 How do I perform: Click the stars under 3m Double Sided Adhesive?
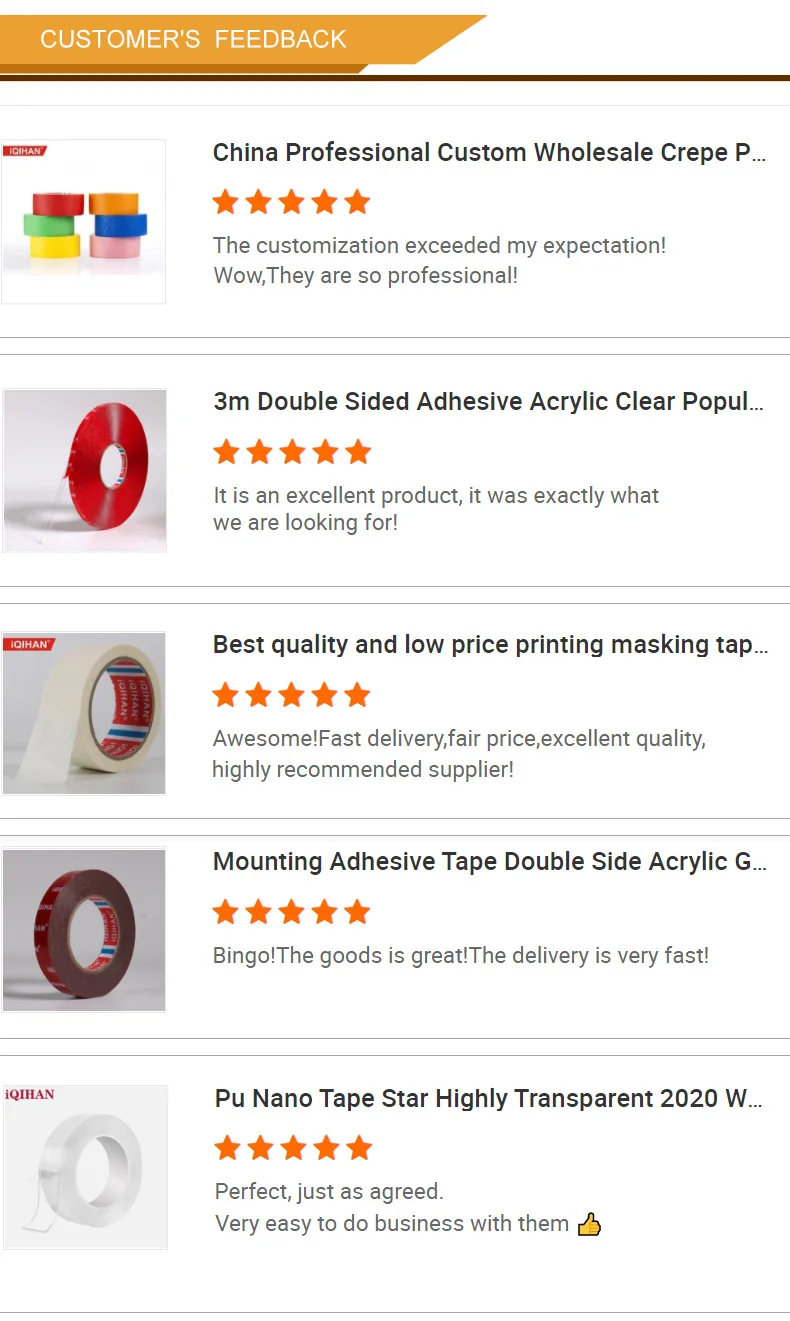291,452
